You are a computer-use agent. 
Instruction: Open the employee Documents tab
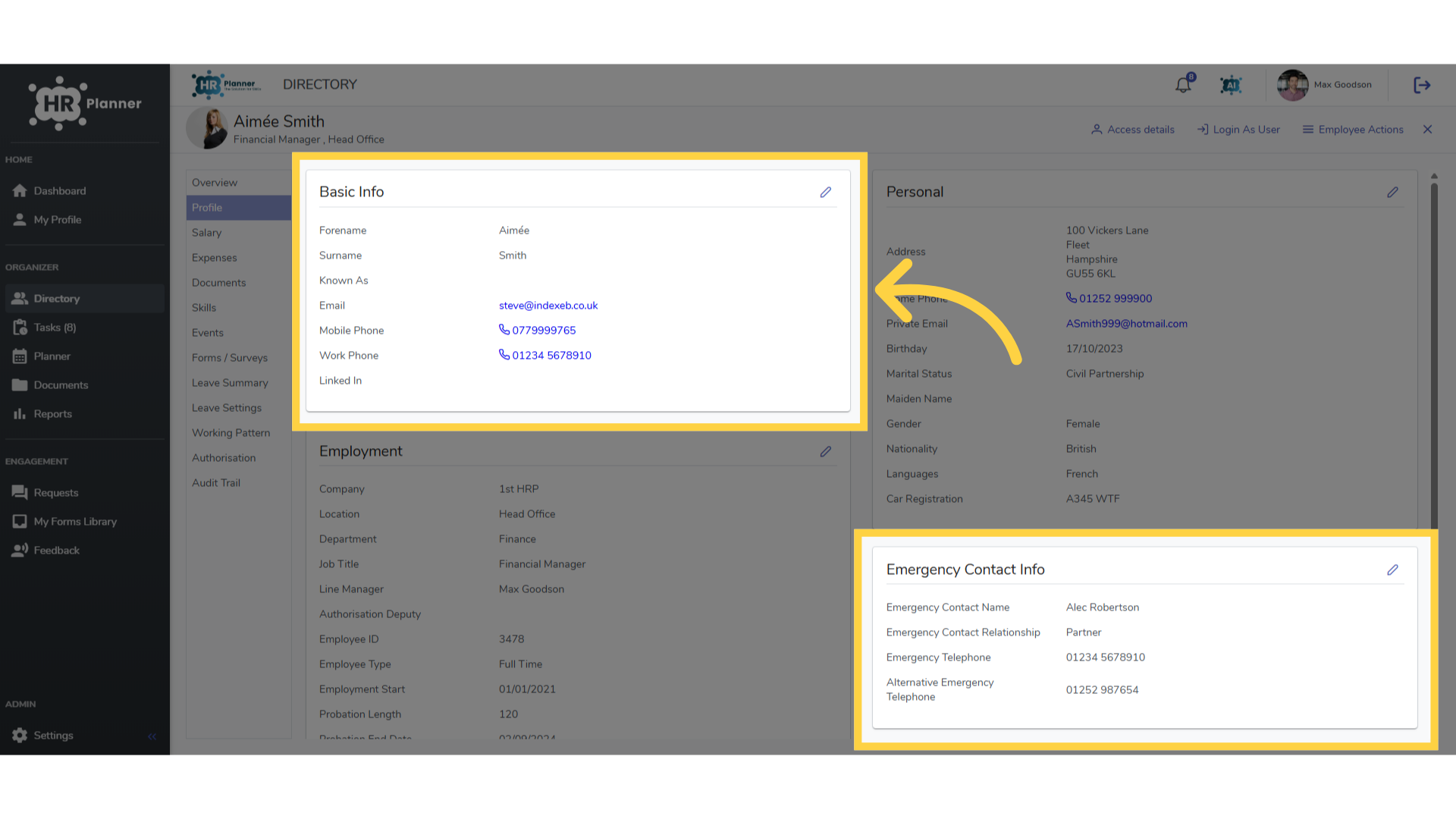pos(239,283)
